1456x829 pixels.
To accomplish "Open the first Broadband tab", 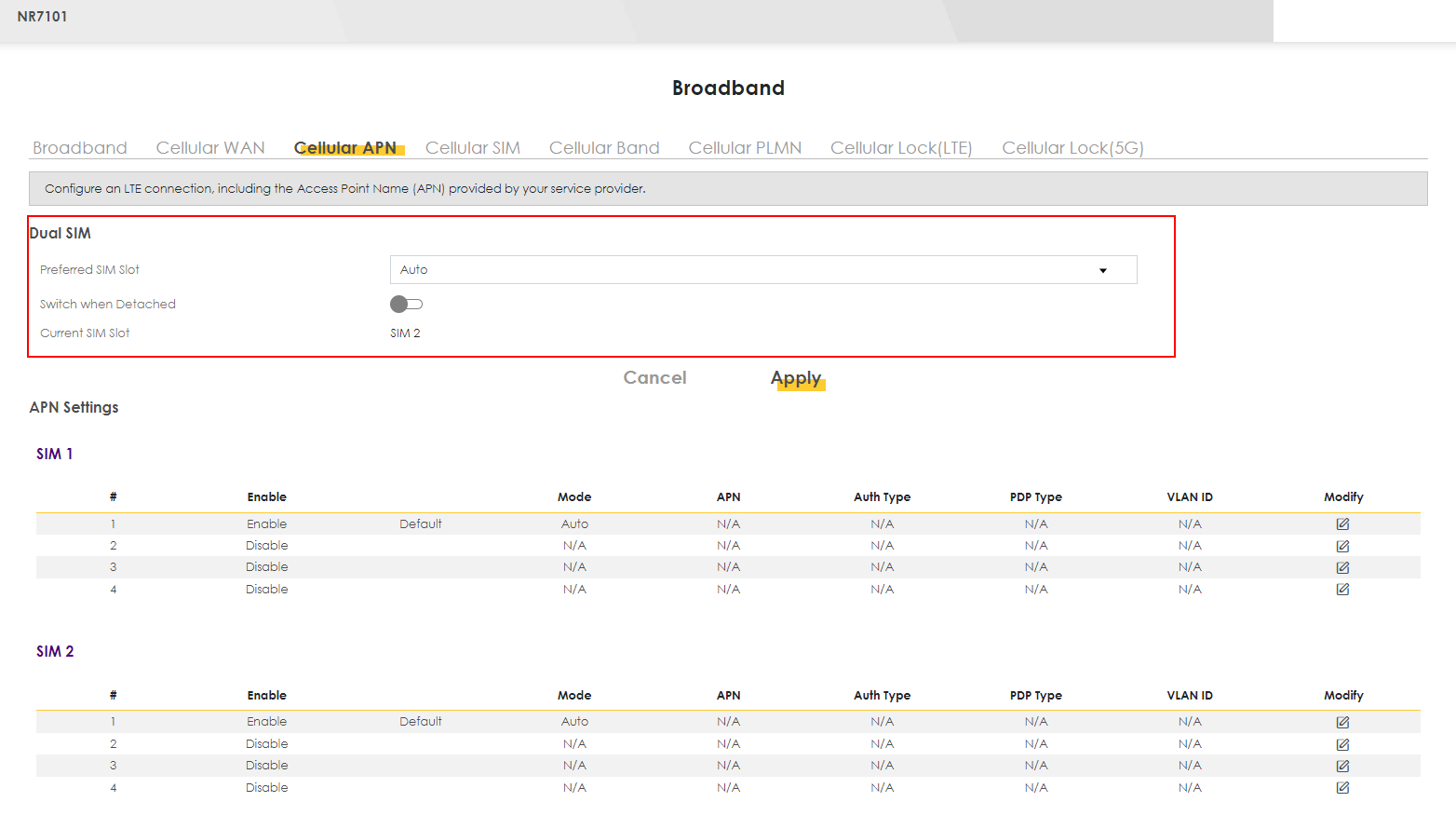I will click(80, 148).
